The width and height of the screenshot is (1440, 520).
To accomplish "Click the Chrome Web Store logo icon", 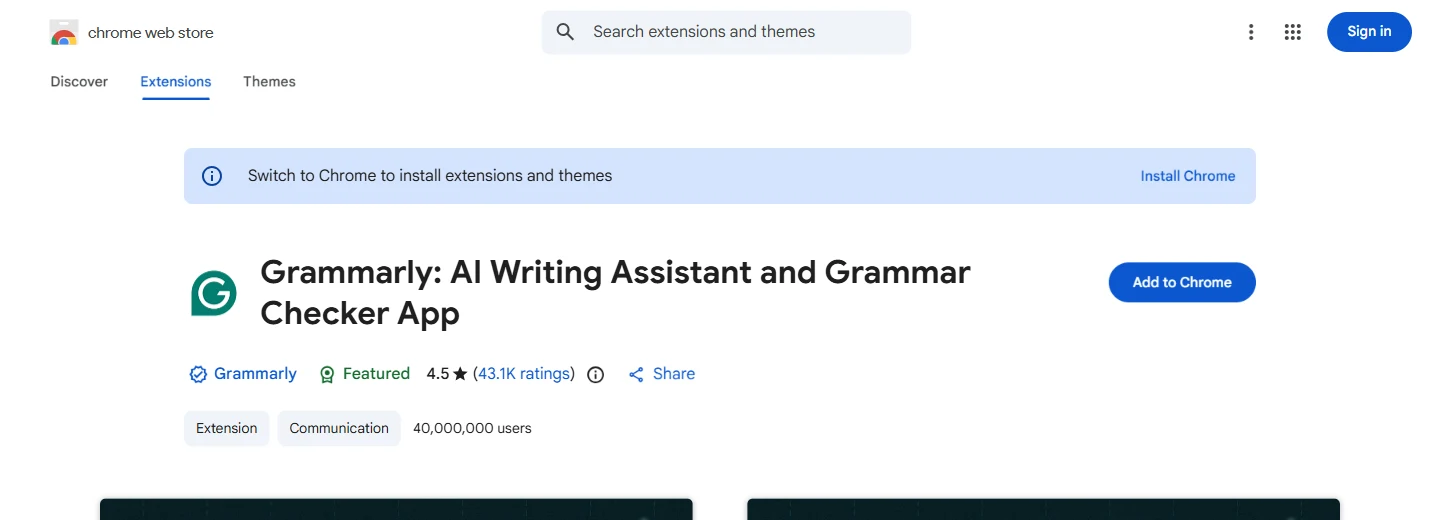I will pos(64,33).
